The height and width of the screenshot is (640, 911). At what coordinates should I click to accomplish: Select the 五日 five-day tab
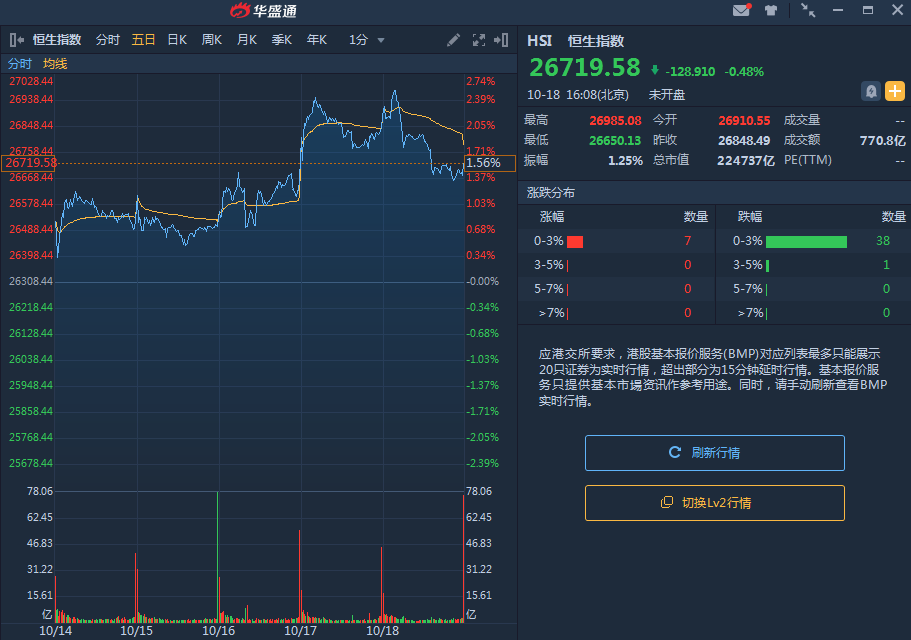[x=143, y=40]
